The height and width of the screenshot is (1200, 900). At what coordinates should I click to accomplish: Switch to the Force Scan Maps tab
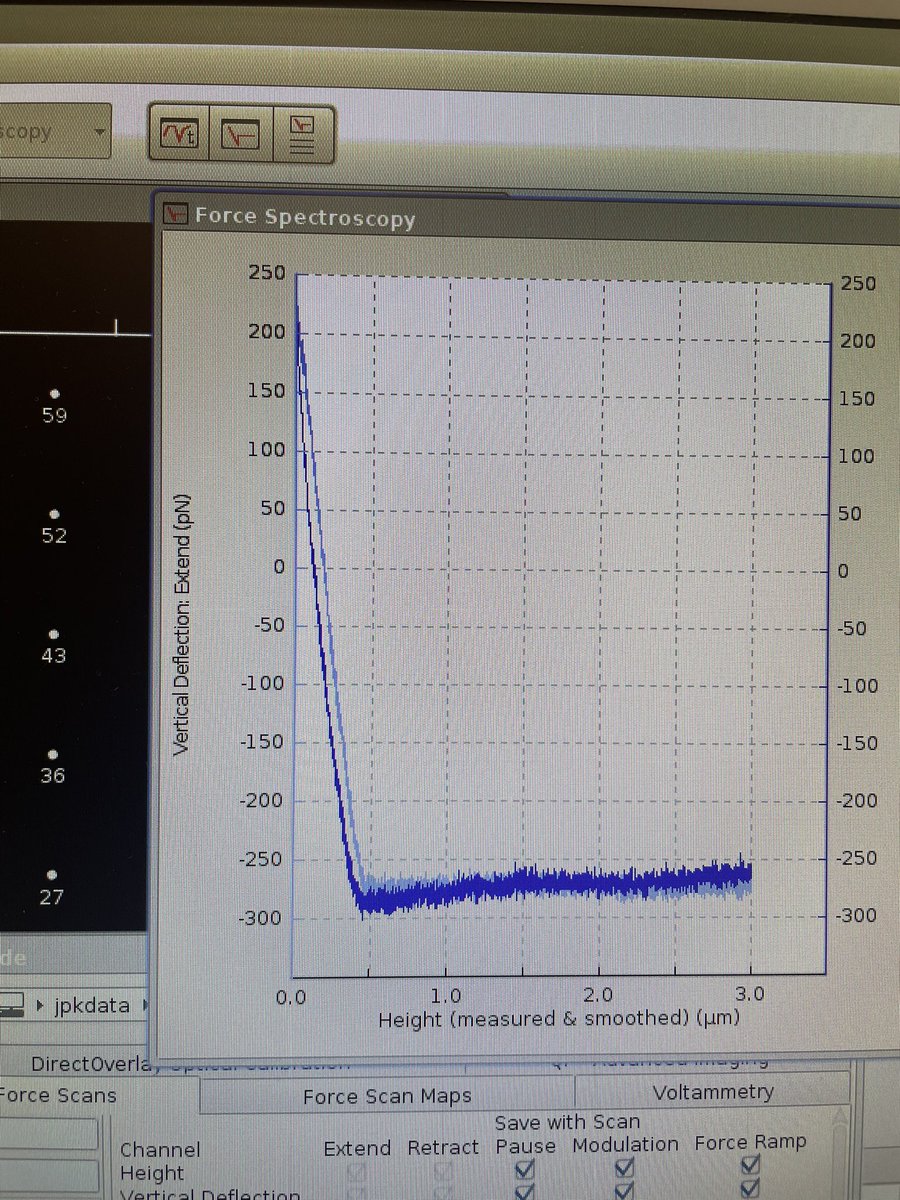388,1096
